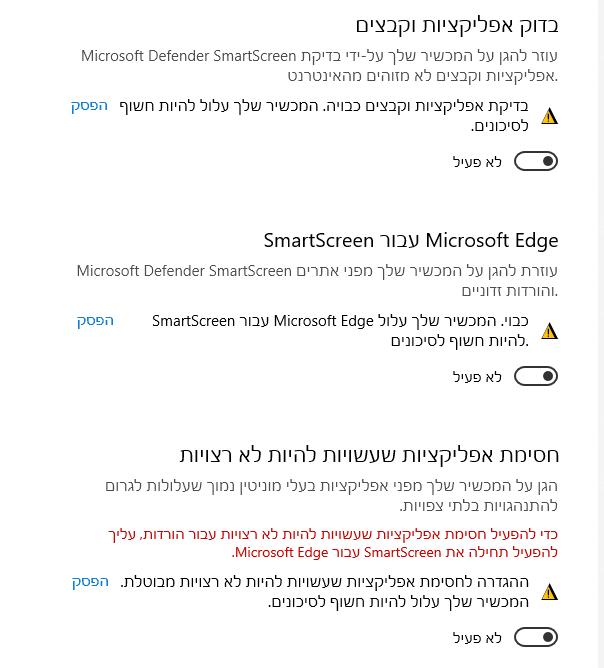
Task: Click הפסק link for Microsoft Edge SmartScreen warning
Action: click(95, 321)
